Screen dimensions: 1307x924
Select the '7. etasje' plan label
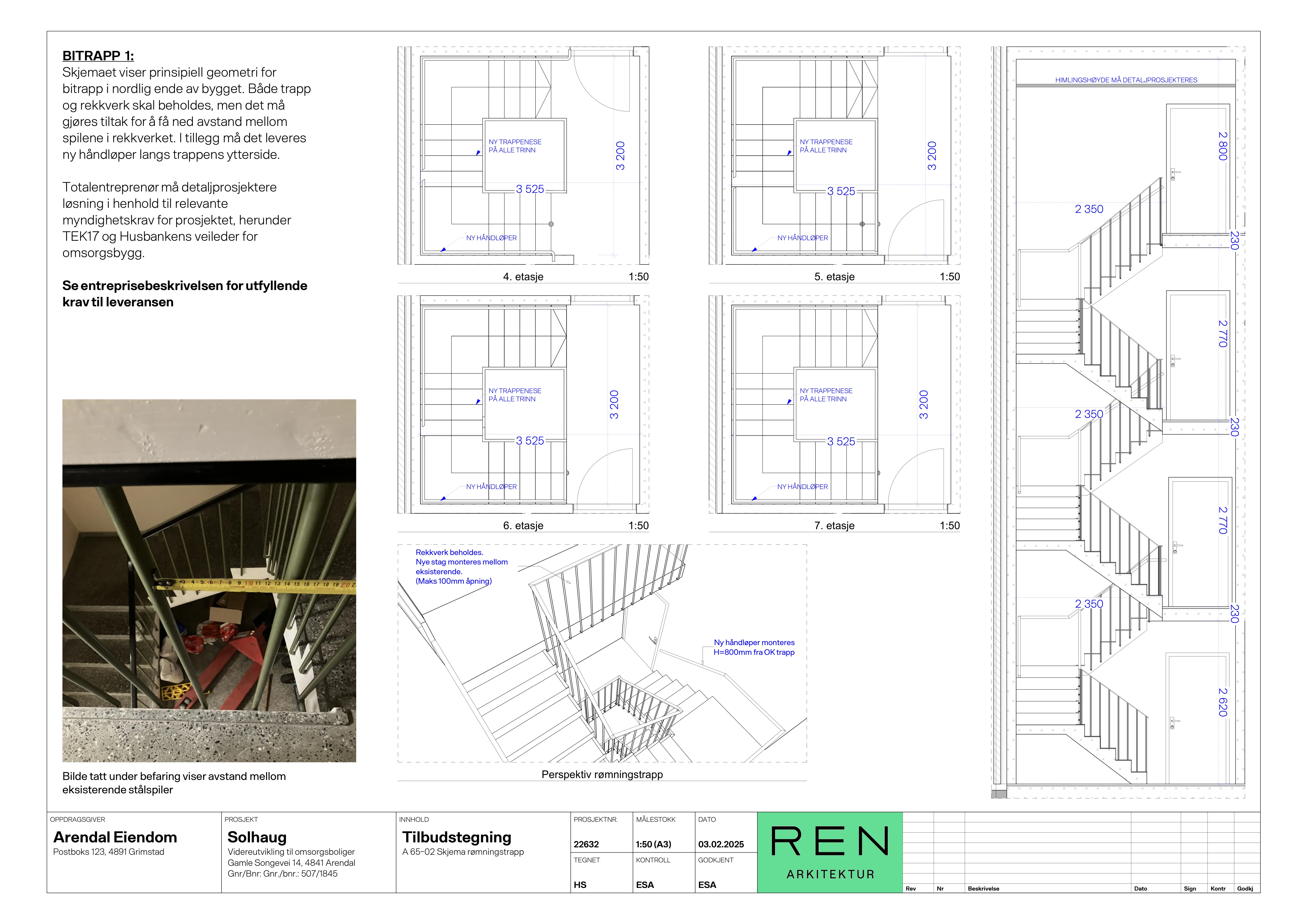coord(835,526)
